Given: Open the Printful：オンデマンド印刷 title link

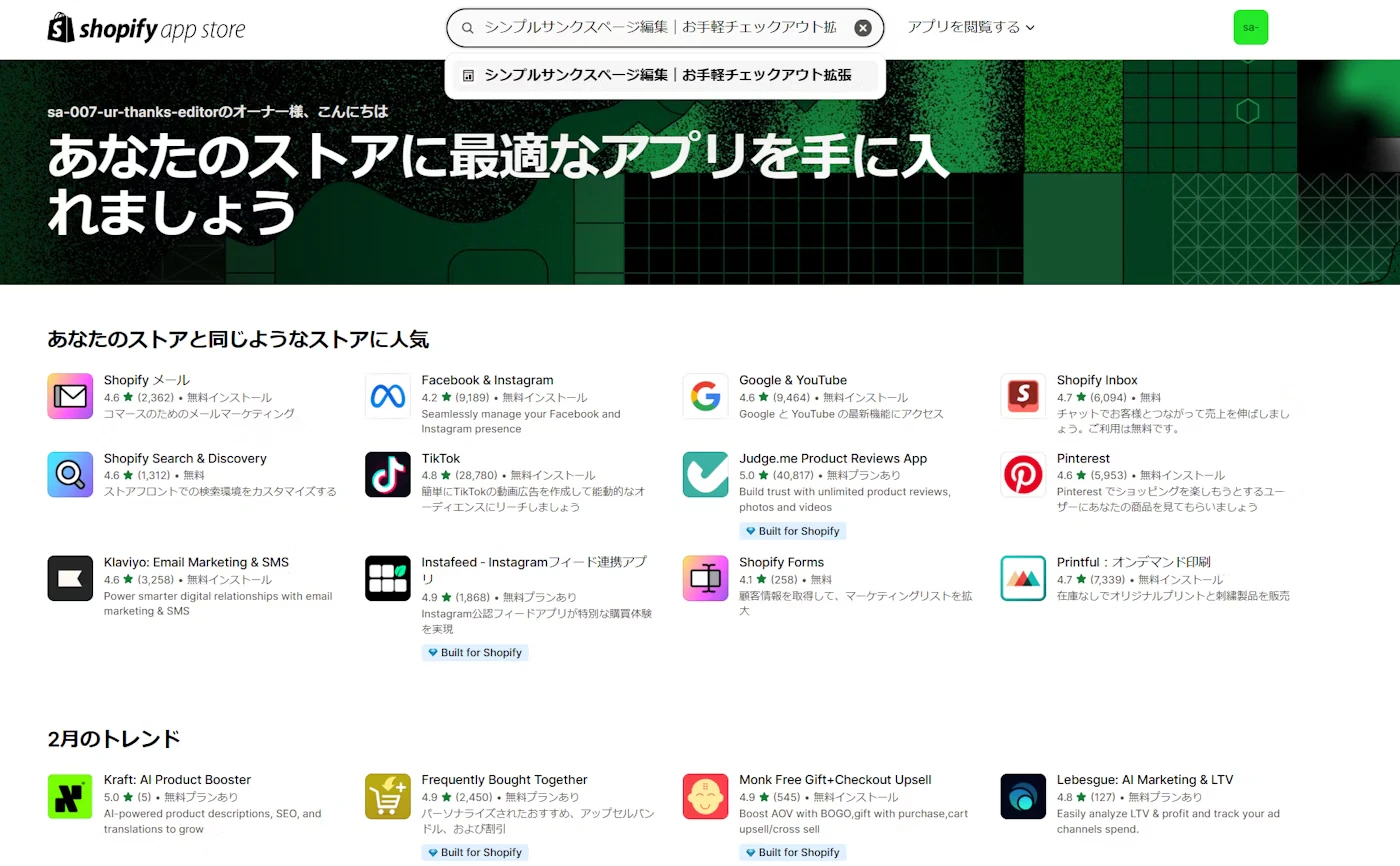Looking at the screenshot, I should (1134, 562).
